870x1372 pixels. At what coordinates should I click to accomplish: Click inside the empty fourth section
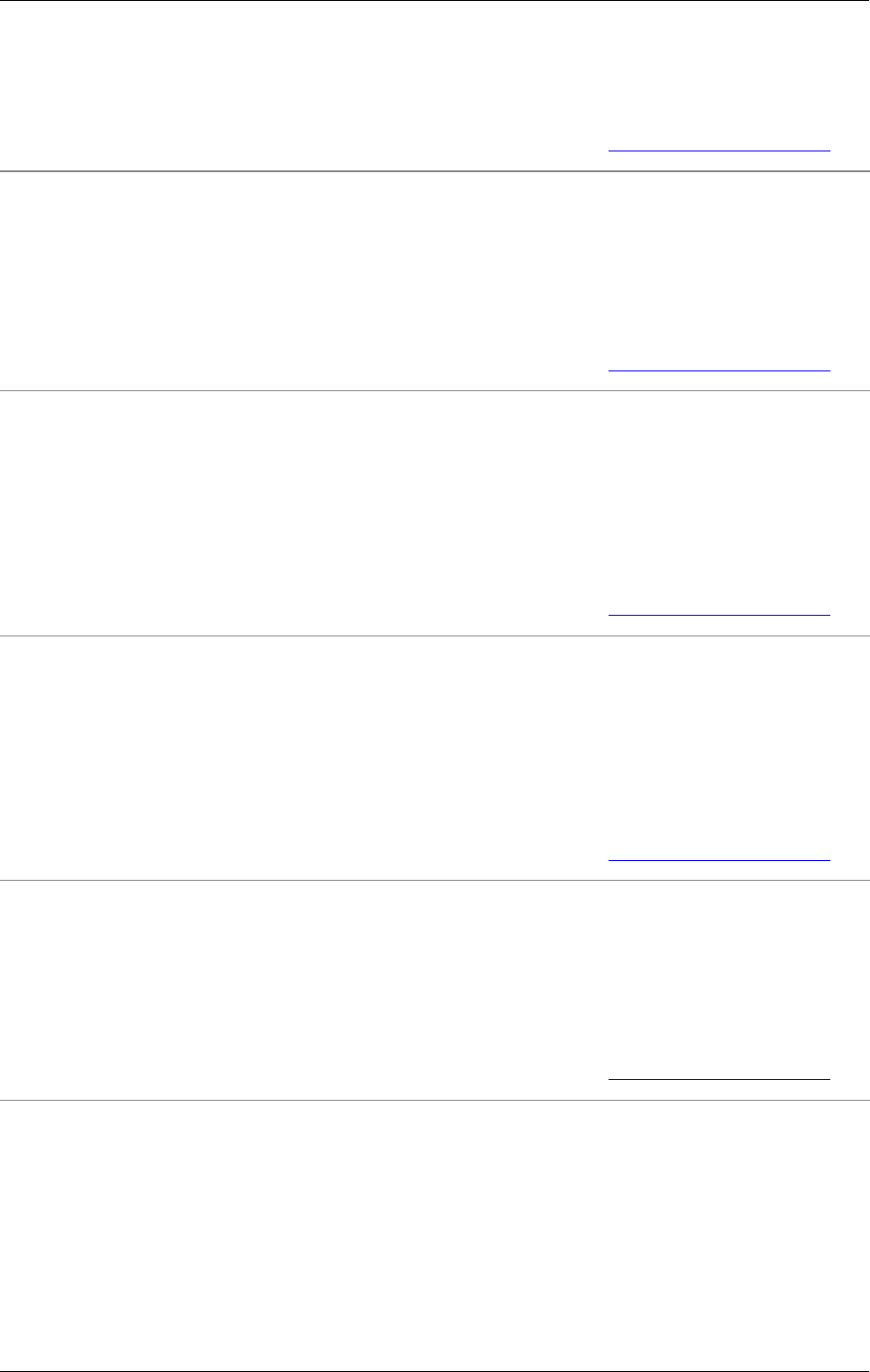point(435,745)
